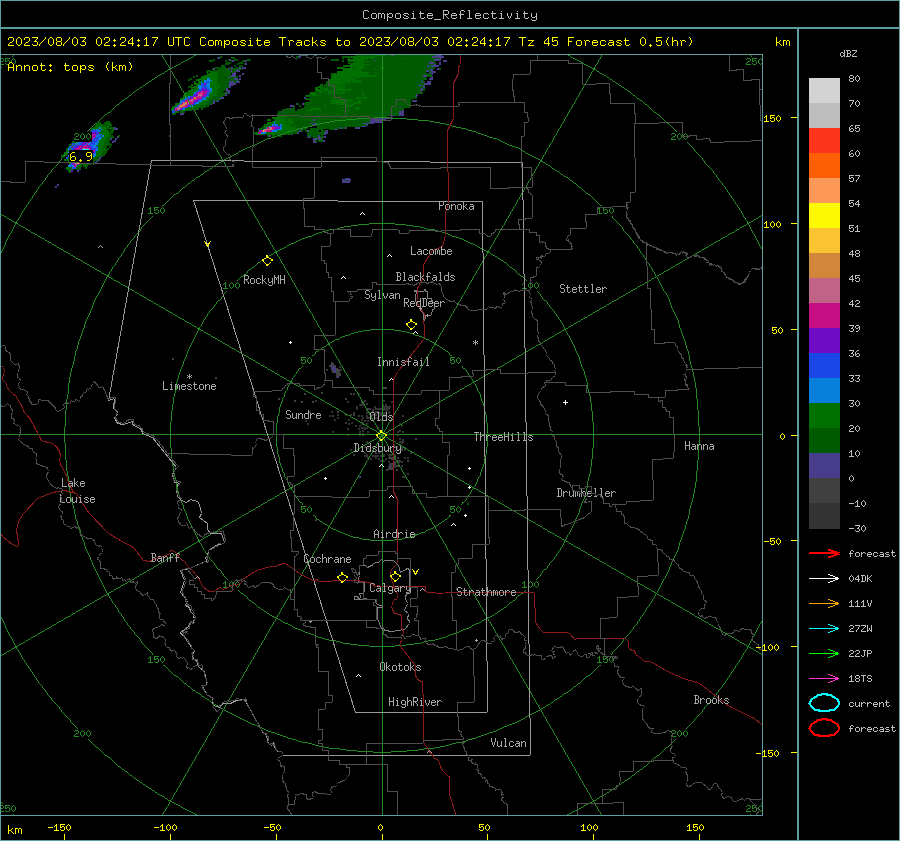The width and height of the screenshot is (900, 841).
Task: Click the yellow radar-site diamond at the map center
Action: [381, 436]
